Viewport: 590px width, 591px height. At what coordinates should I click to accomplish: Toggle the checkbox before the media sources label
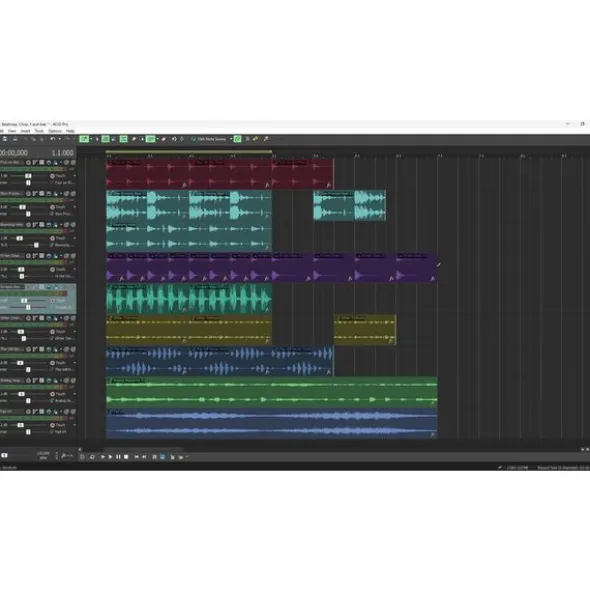[x=194, y=139]
